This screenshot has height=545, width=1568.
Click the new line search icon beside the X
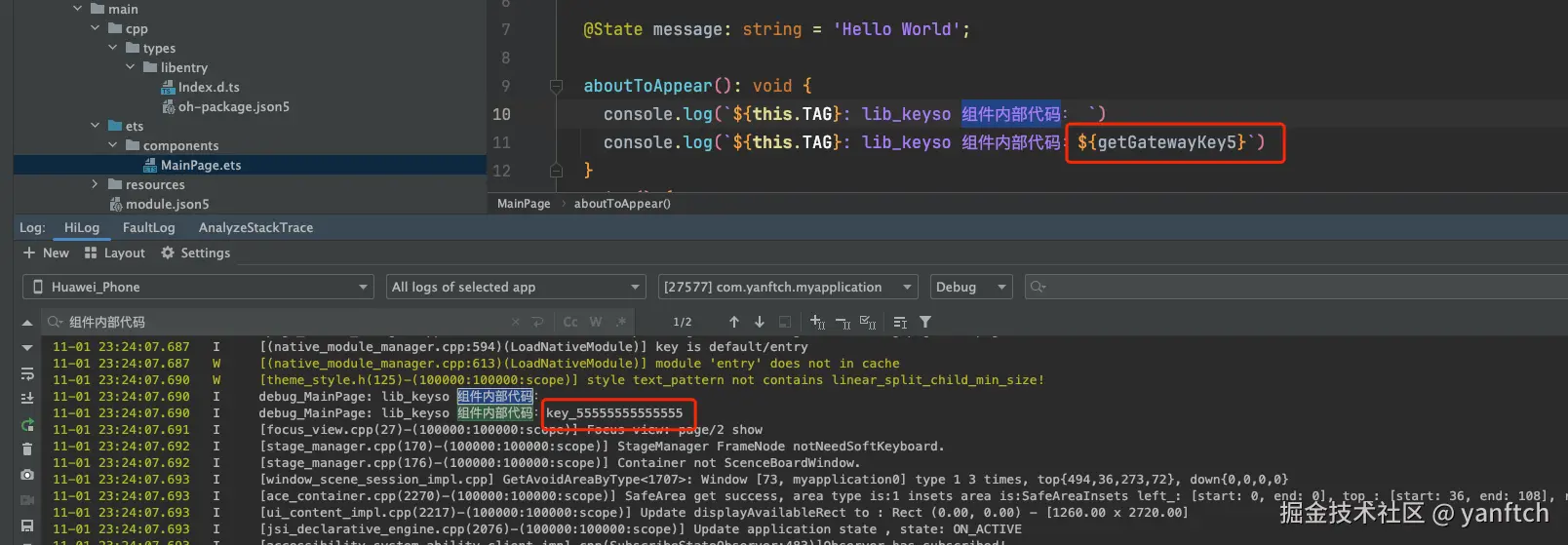(537, 322)
